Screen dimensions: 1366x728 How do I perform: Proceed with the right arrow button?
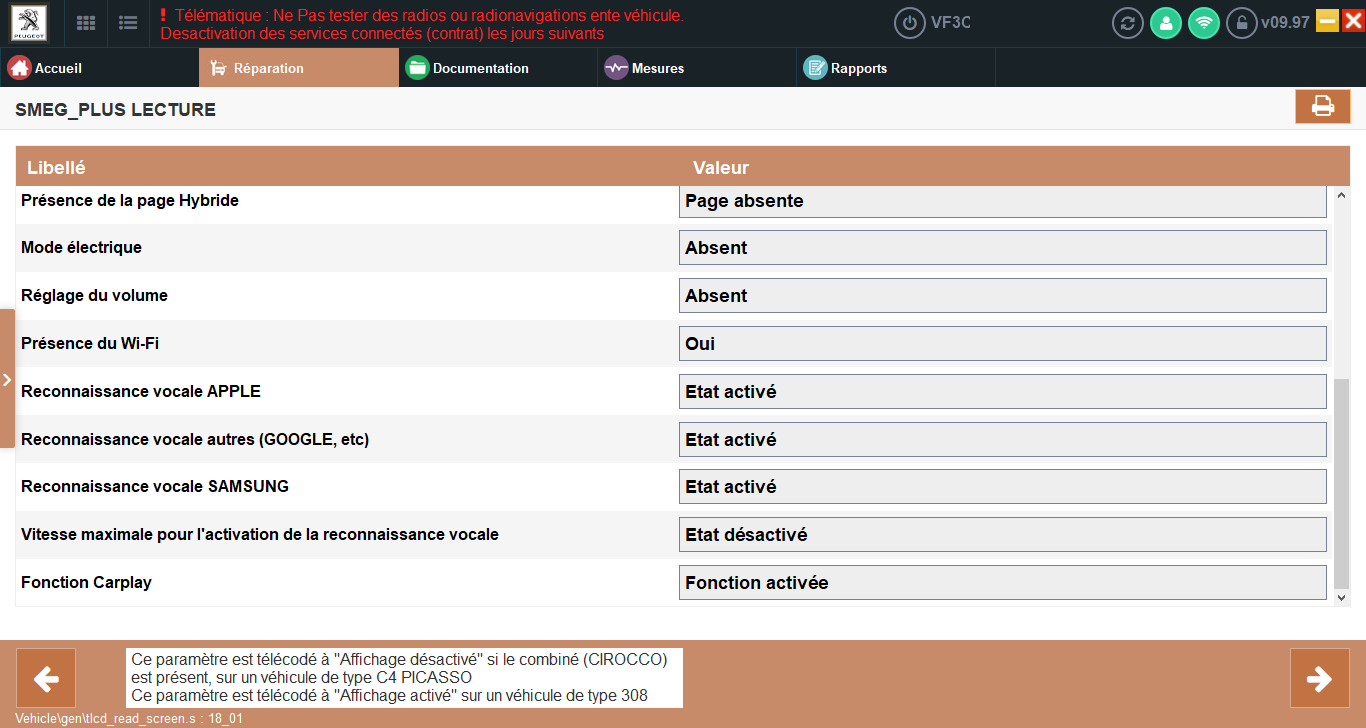click(x=1319, y=678)
